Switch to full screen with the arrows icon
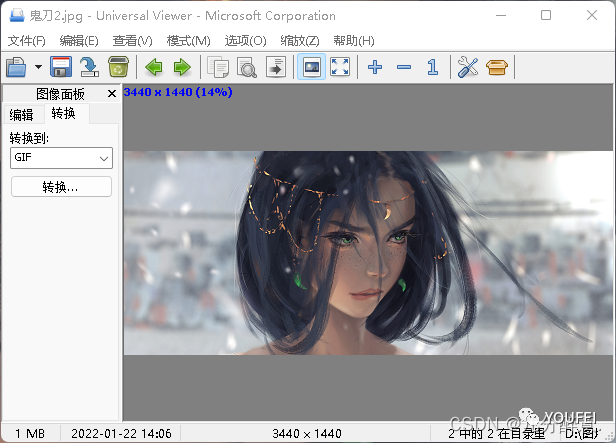Viewport: 616px width, 443px height. (x=340, y=67)
